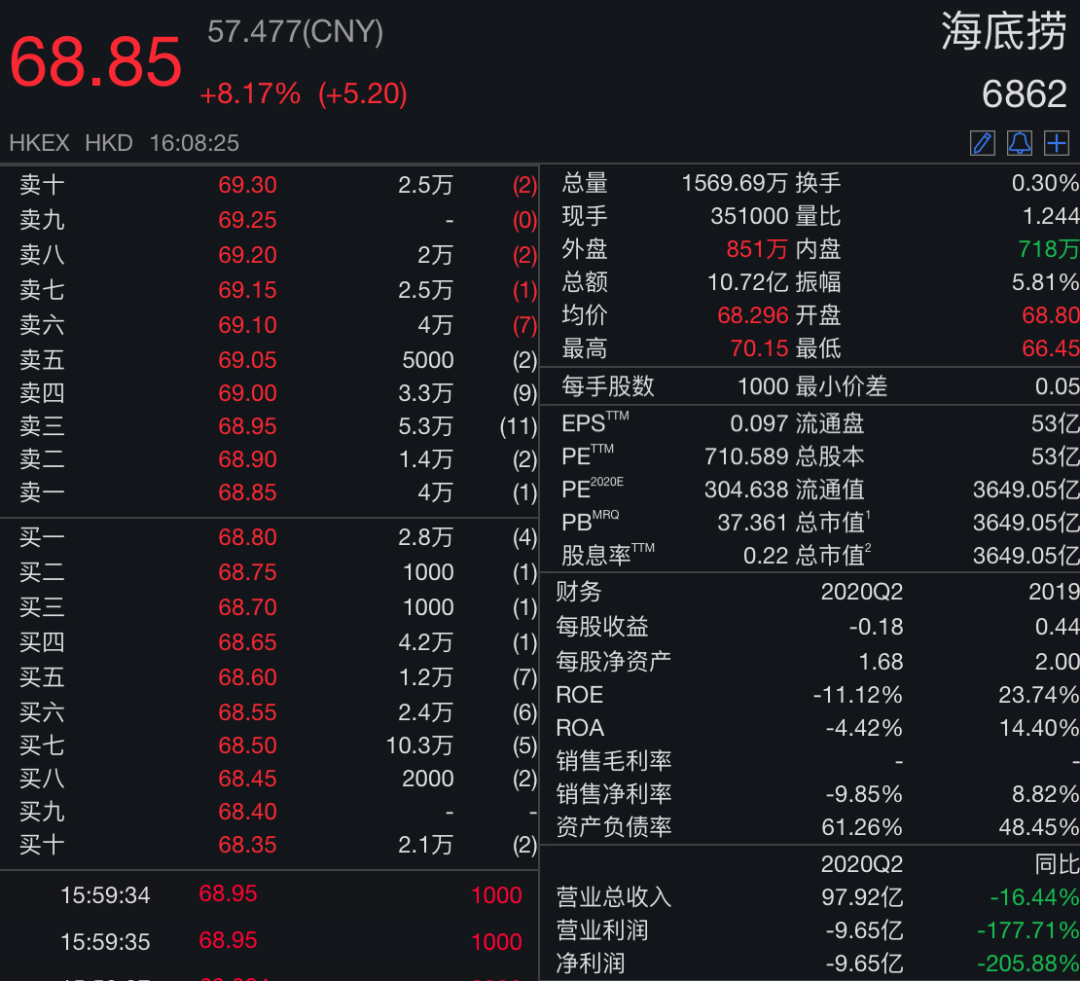This screenshot has width=1080, height=981.
Task: Click the 最高 value 70.15
Action: 759,349
